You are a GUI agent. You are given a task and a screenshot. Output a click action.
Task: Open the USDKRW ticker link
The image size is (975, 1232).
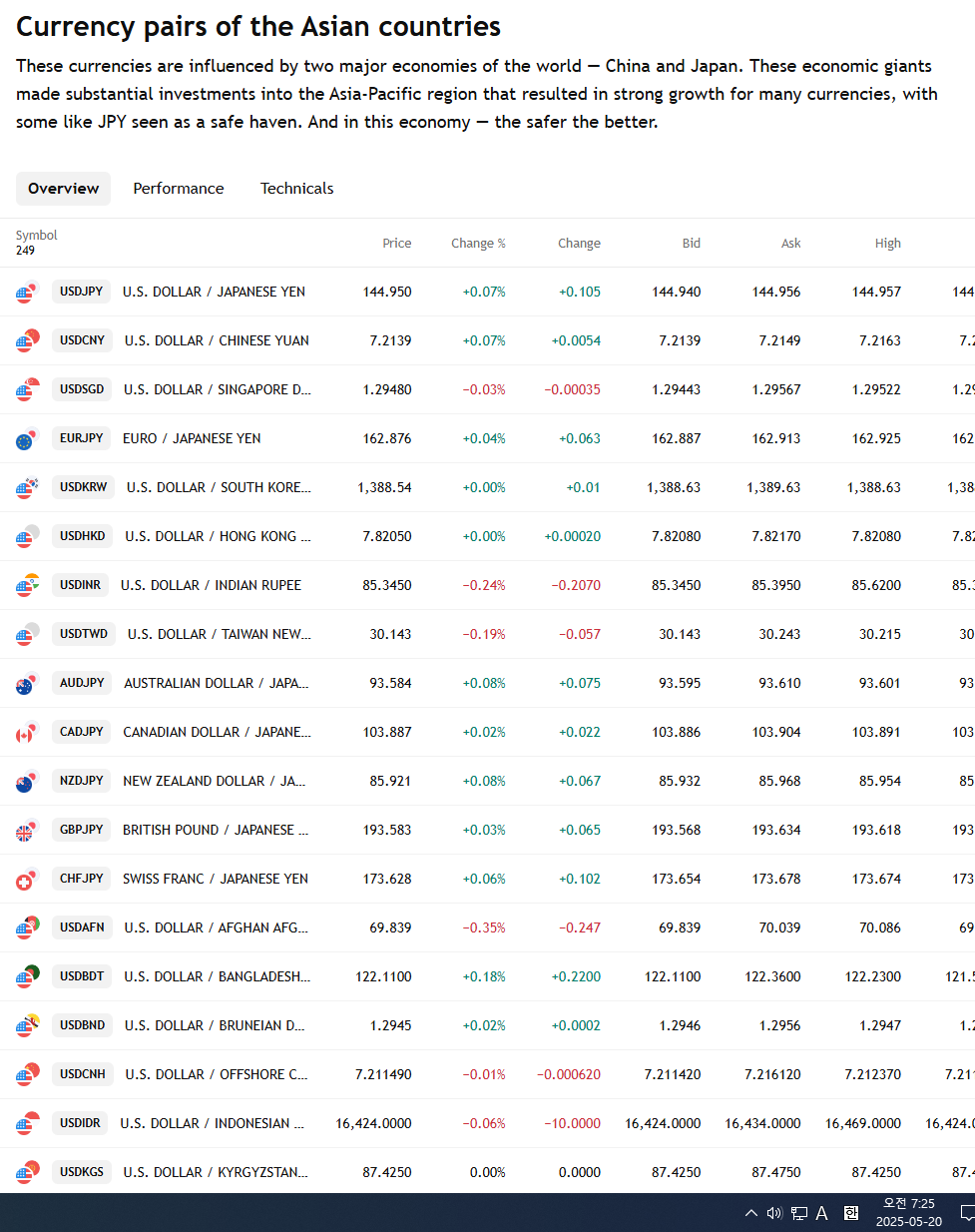click(x=83, y=487)
